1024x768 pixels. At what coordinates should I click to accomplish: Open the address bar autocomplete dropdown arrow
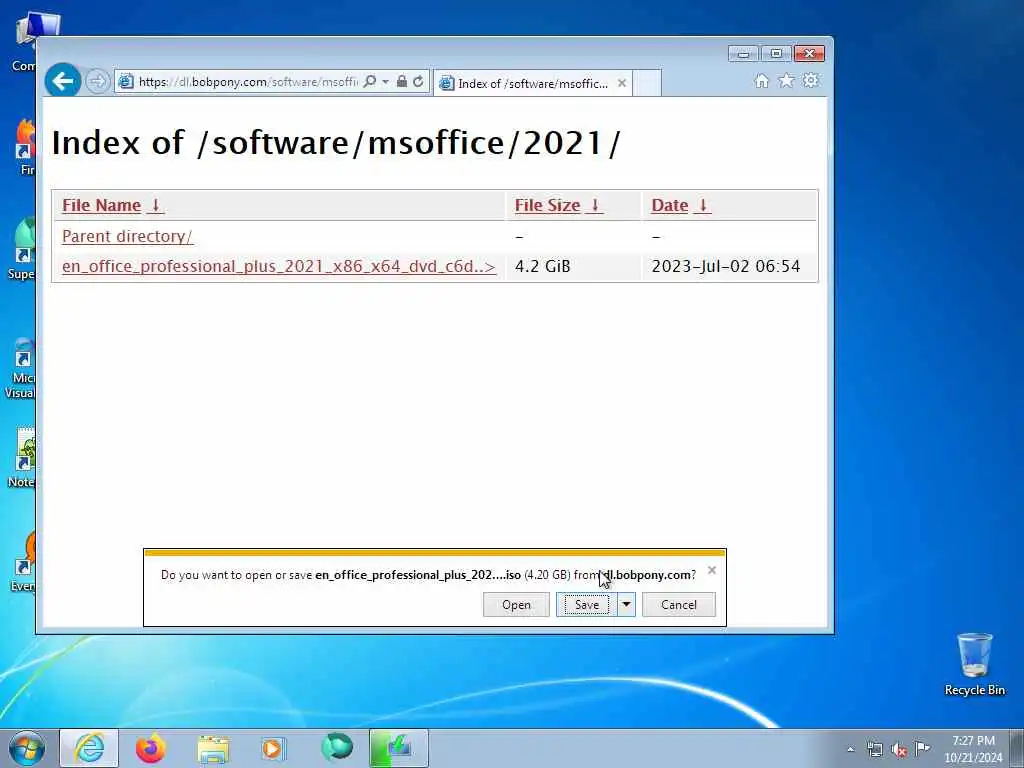point(385,82)
